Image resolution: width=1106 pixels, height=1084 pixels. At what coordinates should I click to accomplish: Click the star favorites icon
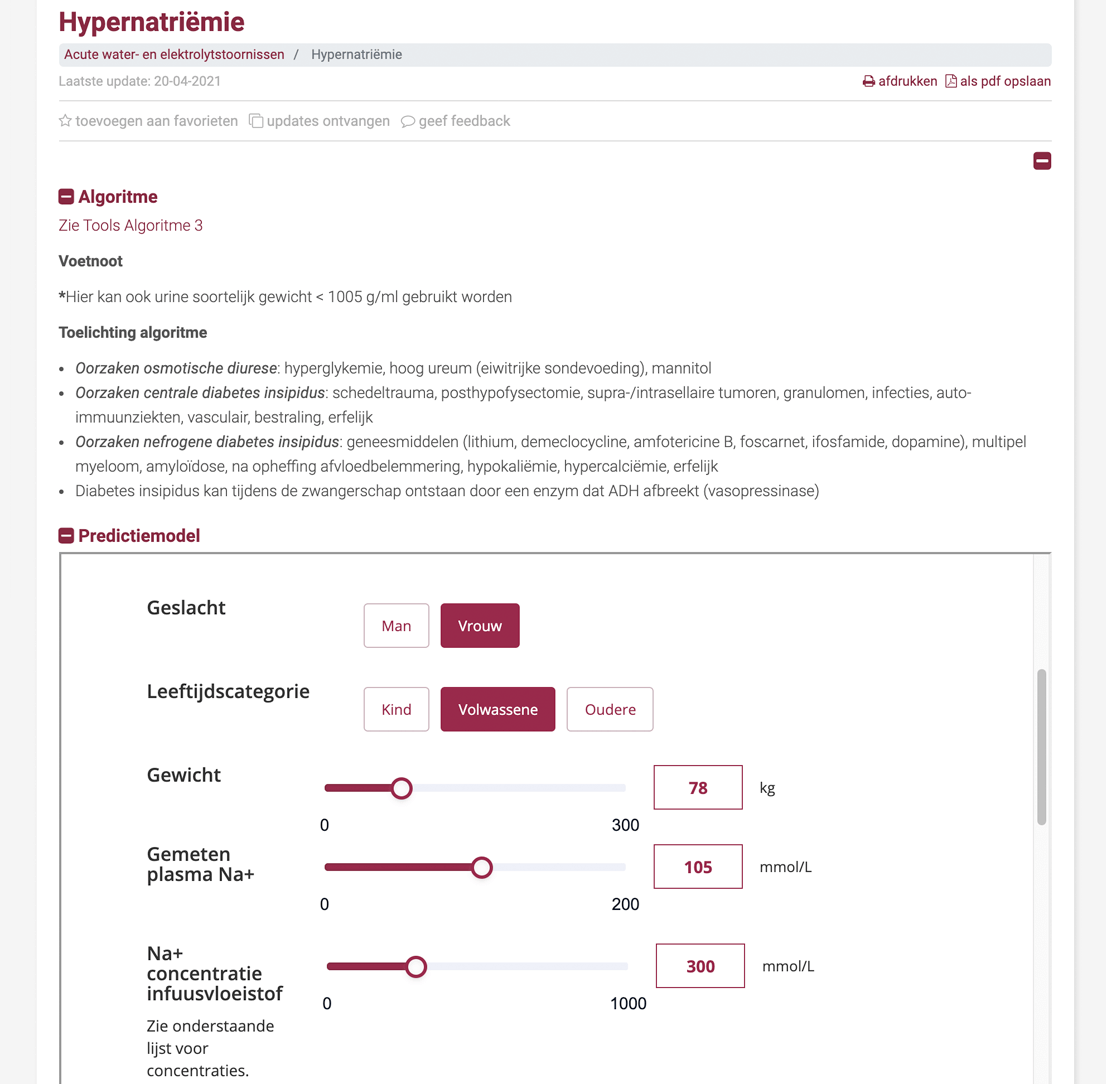coord(66,121)
